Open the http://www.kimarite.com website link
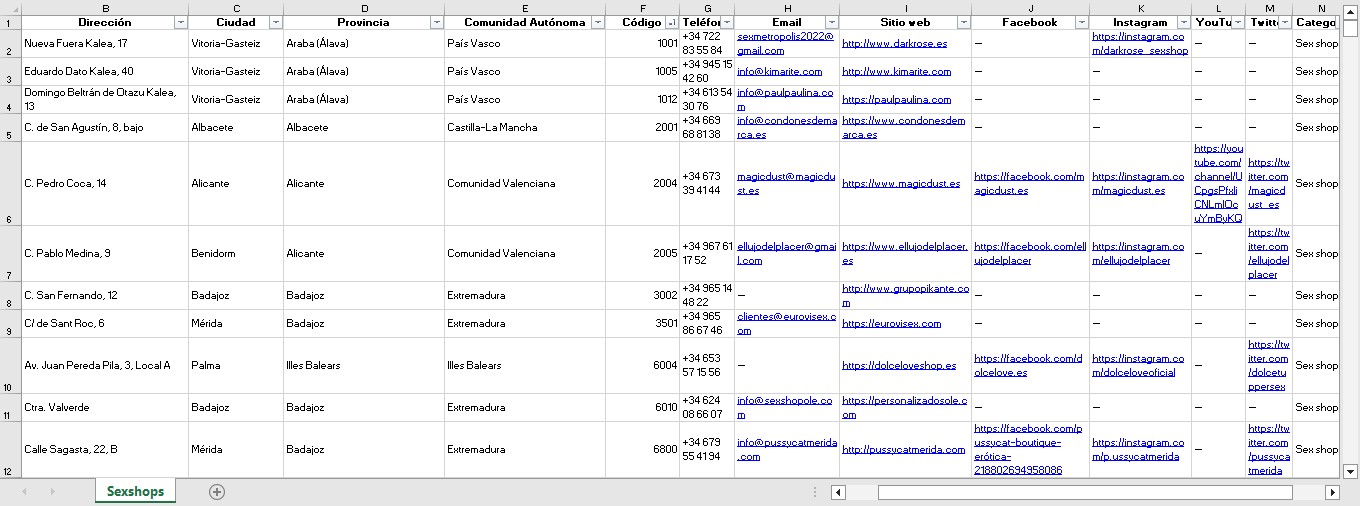 click(896, 72)
